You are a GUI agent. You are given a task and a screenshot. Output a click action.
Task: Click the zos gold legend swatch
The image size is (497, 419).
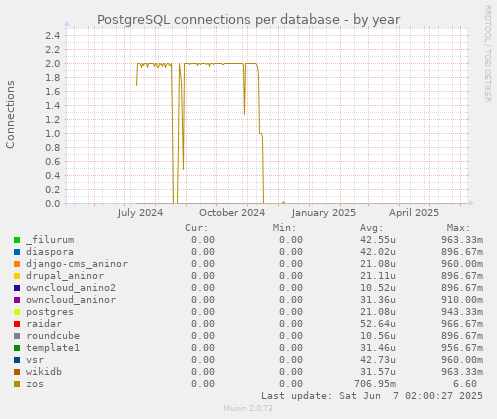(x=17, y=384)
